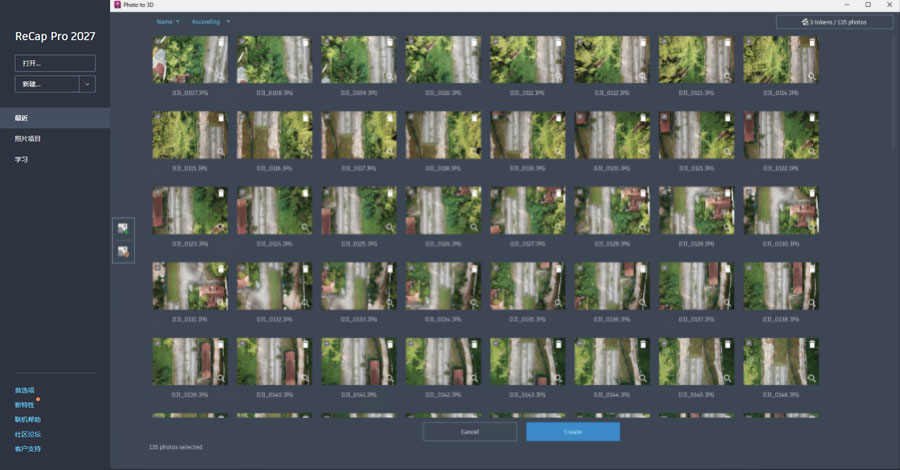Click the 135 photos selected status text
The width and height of the screenshot is (900, 470).
coord(176,447)
